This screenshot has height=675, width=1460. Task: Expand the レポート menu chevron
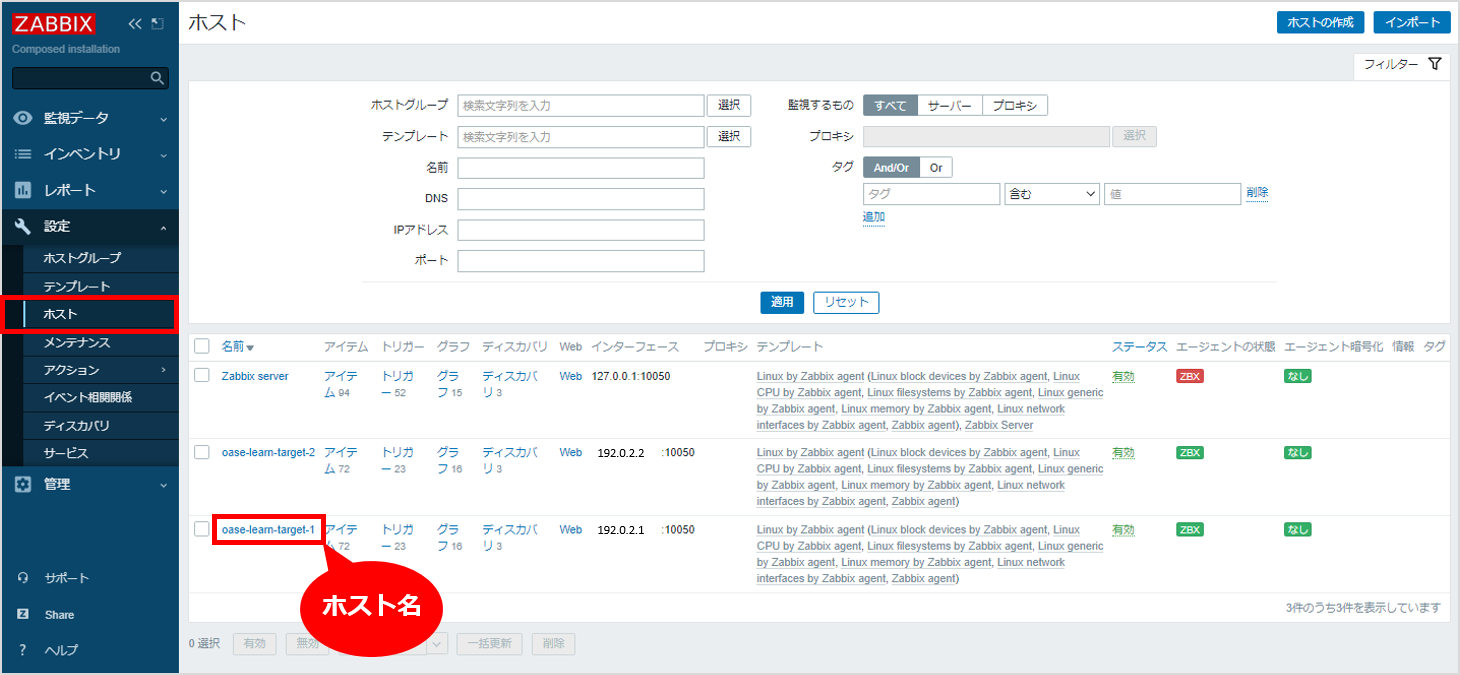[163, 191]
